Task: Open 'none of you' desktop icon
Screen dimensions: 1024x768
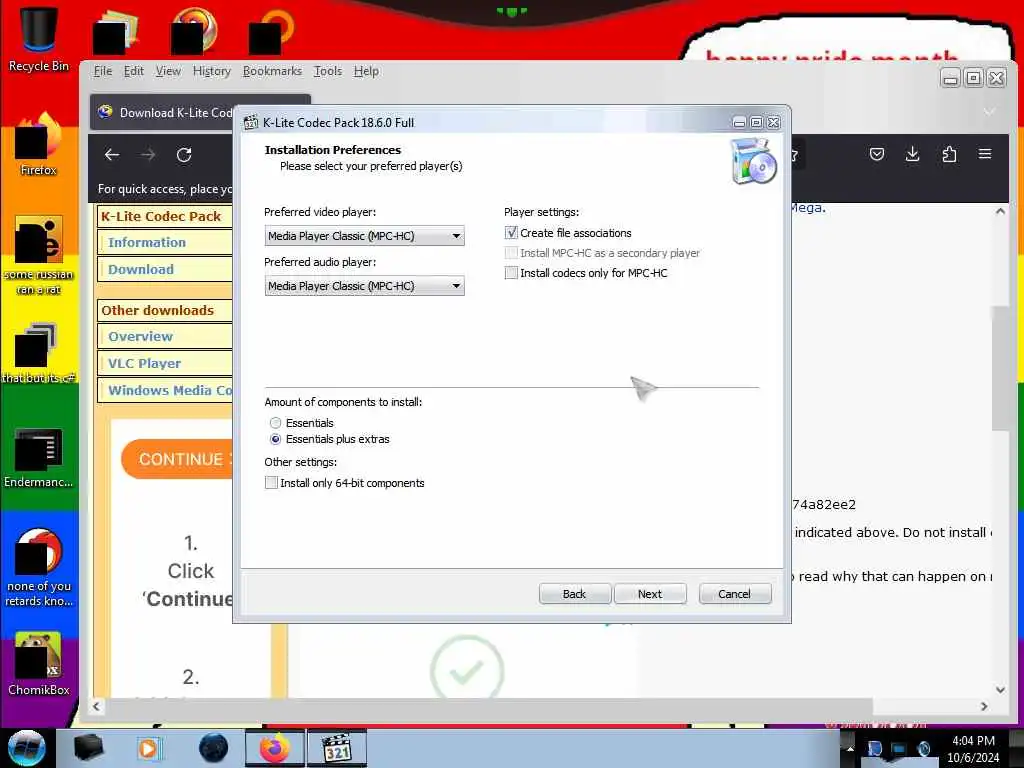Action: coord(39,567)
